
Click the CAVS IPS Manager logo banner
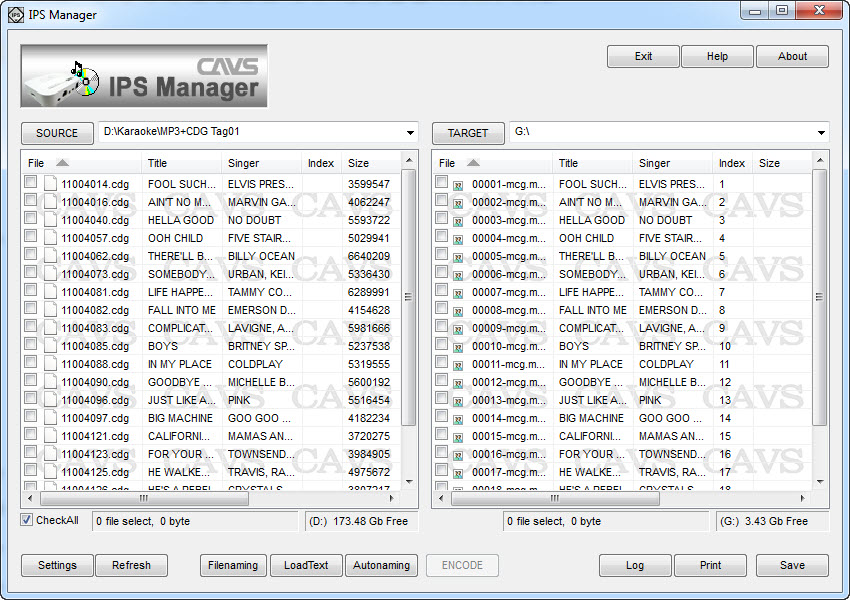click(144, 76)
